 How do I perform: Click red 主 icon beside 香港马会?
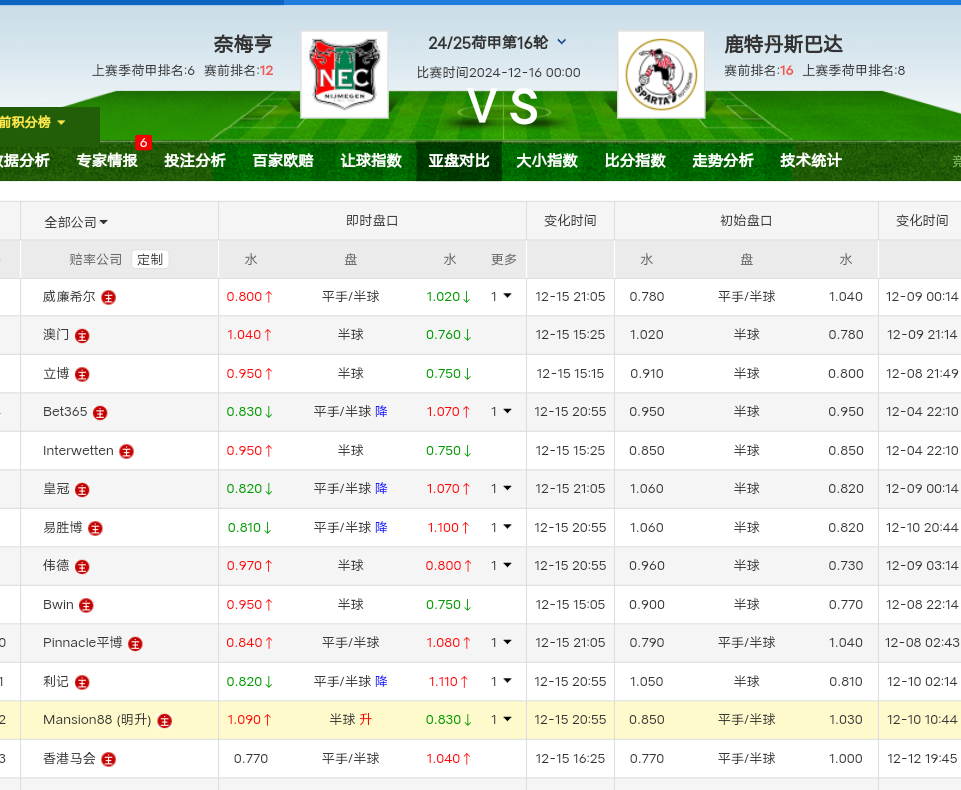(x=108, y=760)
